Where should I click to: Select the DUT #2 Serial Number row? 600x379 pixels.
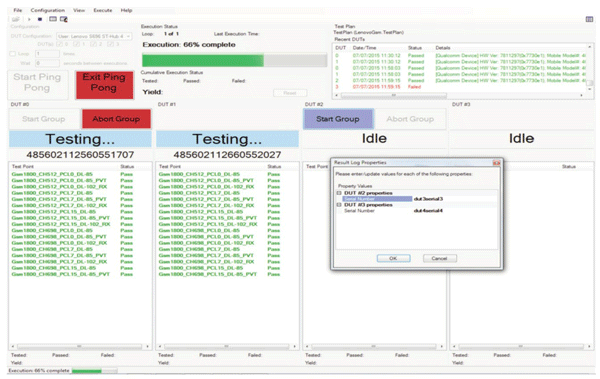point(419,199)
